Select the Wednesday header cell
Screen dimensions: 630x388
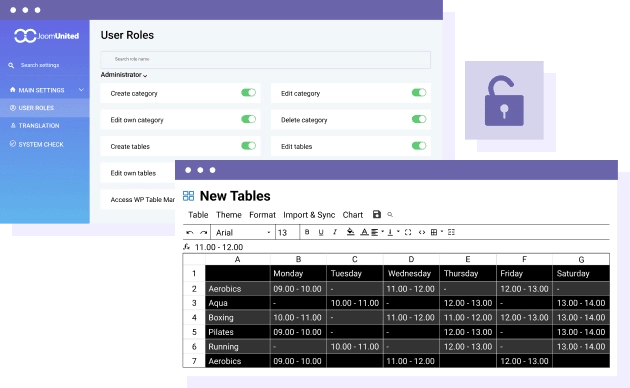click(411, 274)
